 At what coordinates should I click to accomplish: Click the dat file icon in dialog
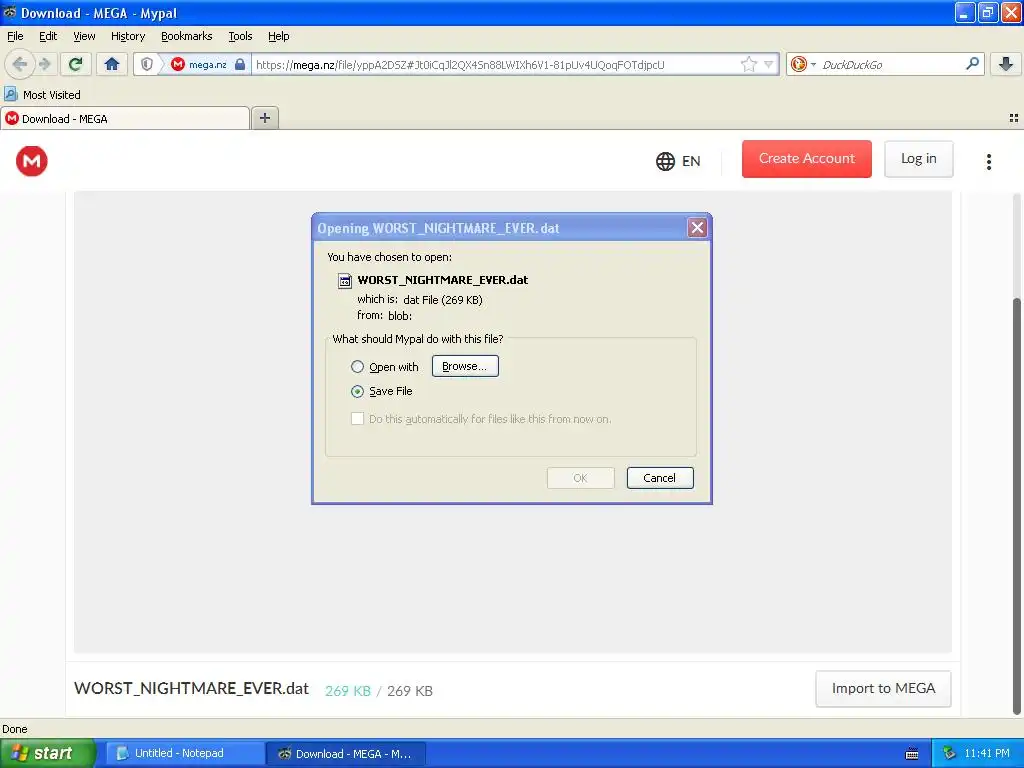coord(344,281)
